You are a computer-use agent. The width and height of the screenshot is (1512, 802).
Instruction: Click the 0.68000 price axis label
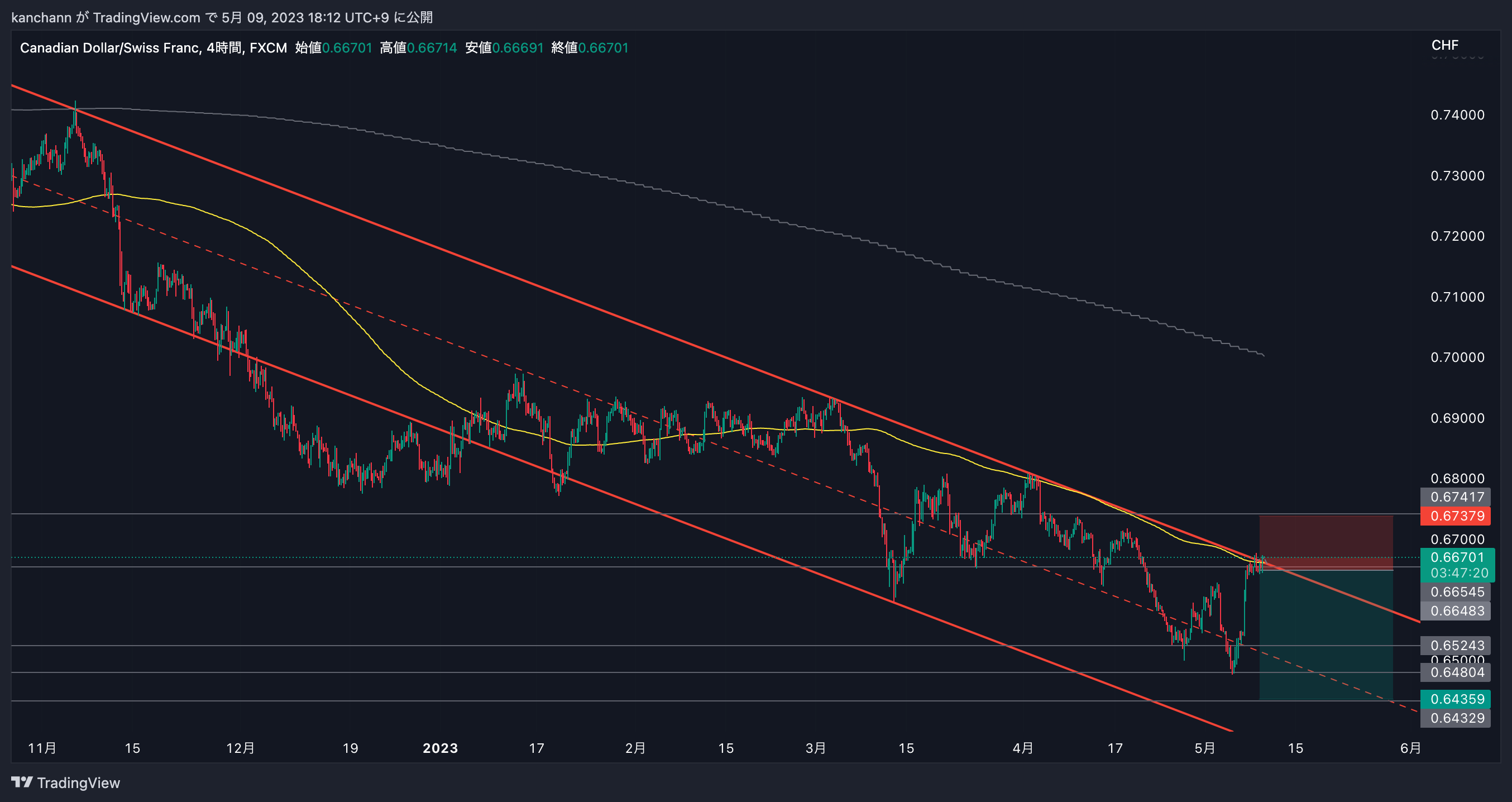click(1457, 479)
